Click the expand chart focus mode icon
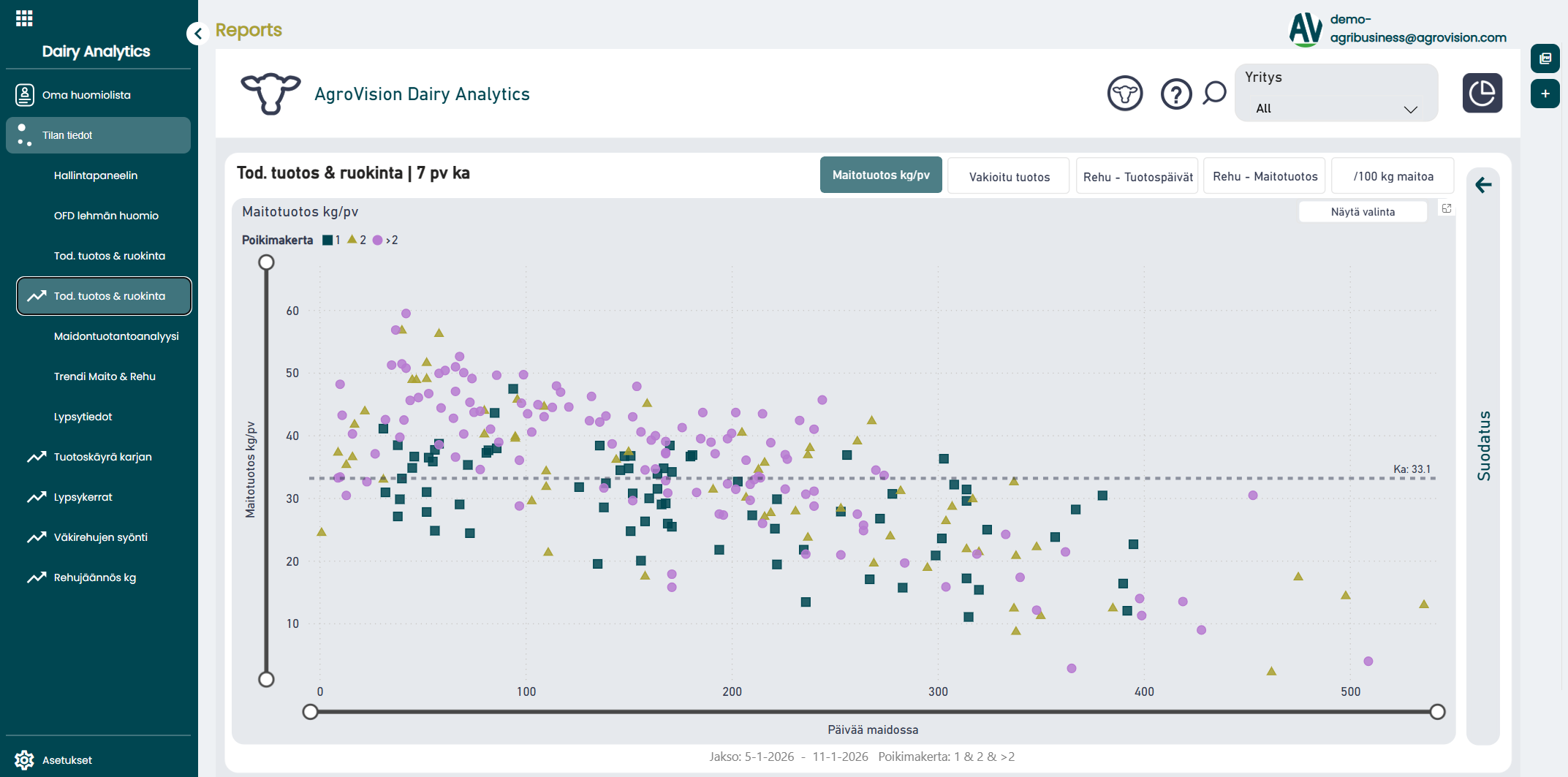Viewport: 1568px width, 777px height. pos(1446,209)
